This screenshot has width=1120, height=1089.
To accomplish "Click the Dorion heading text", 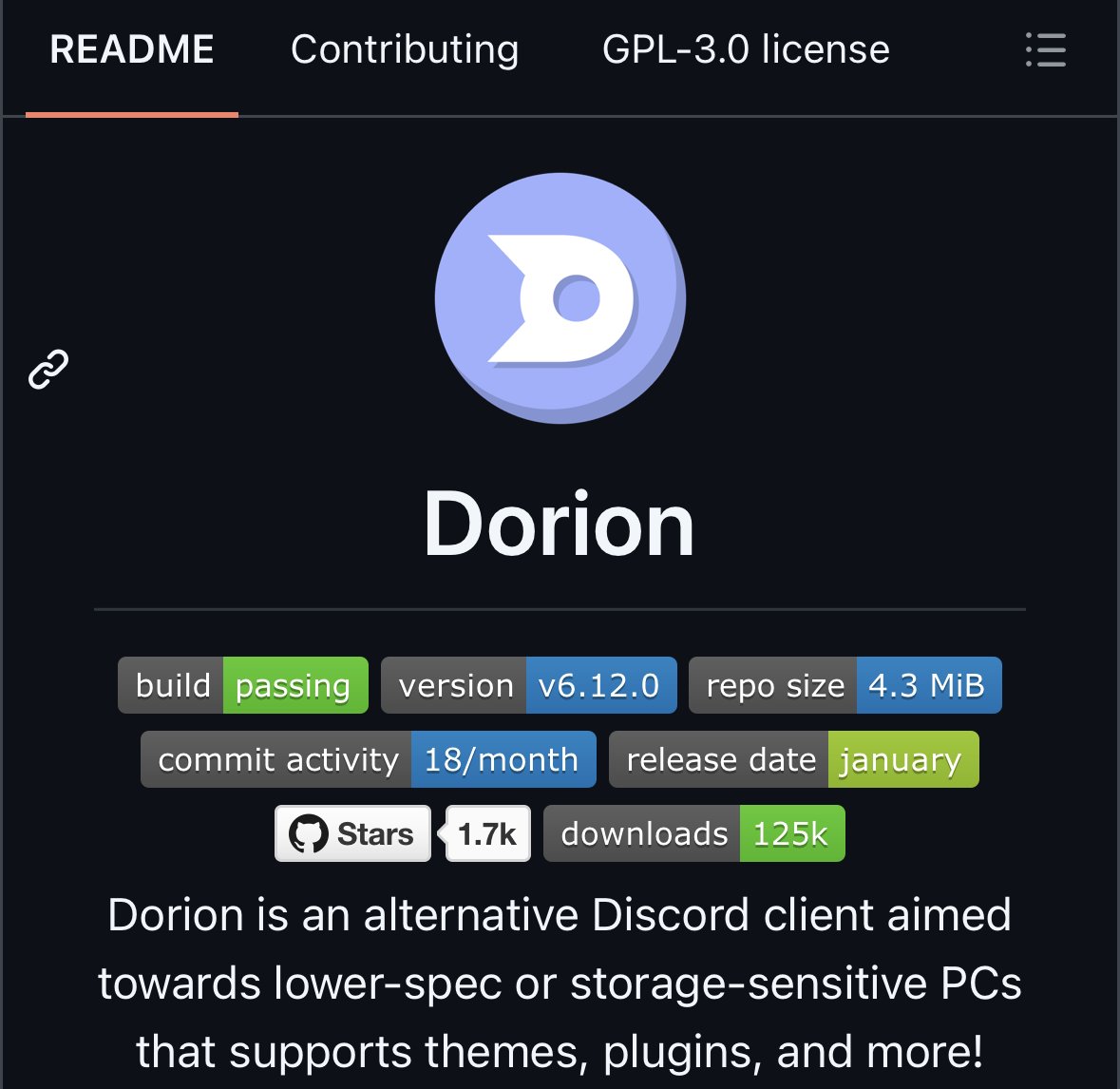I will pos(560,521).
